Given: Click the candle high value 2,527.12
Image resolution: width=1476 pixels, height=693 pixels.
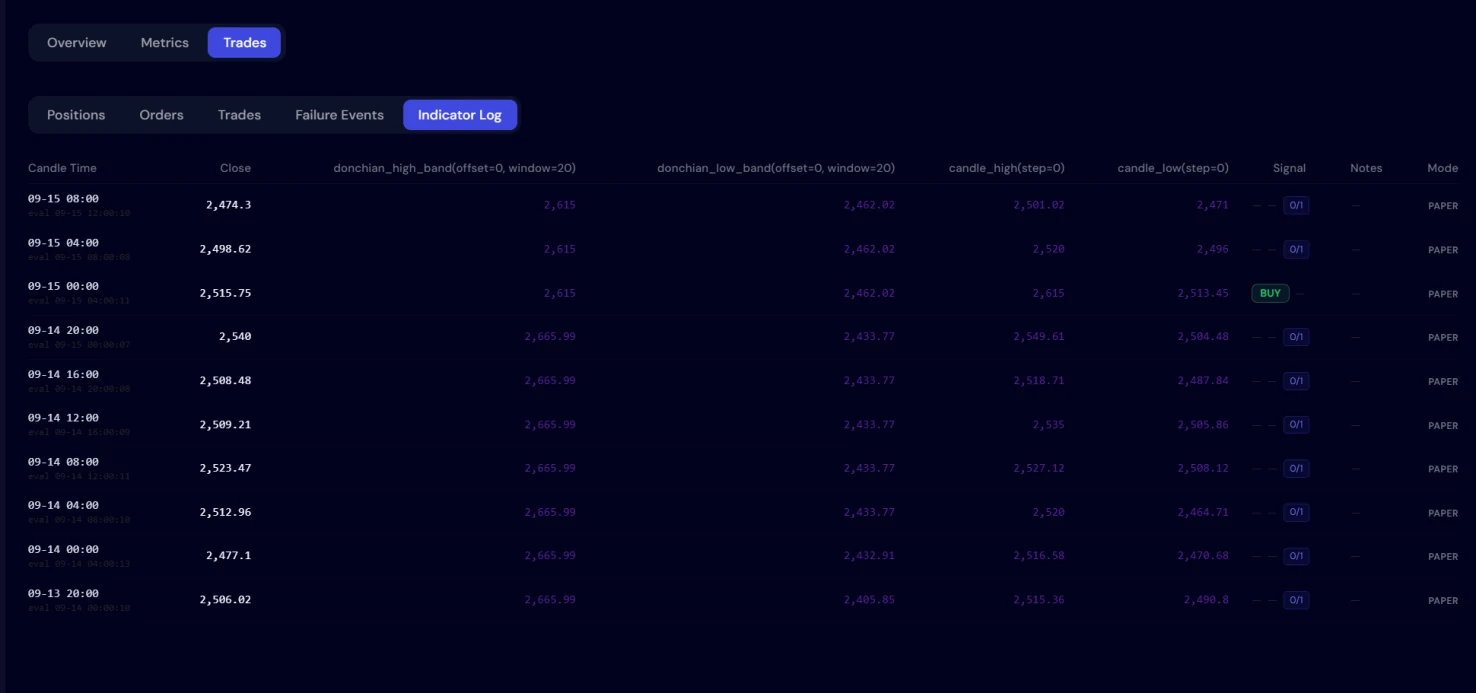Looking at the screenshot, I should pos(1039,468).
